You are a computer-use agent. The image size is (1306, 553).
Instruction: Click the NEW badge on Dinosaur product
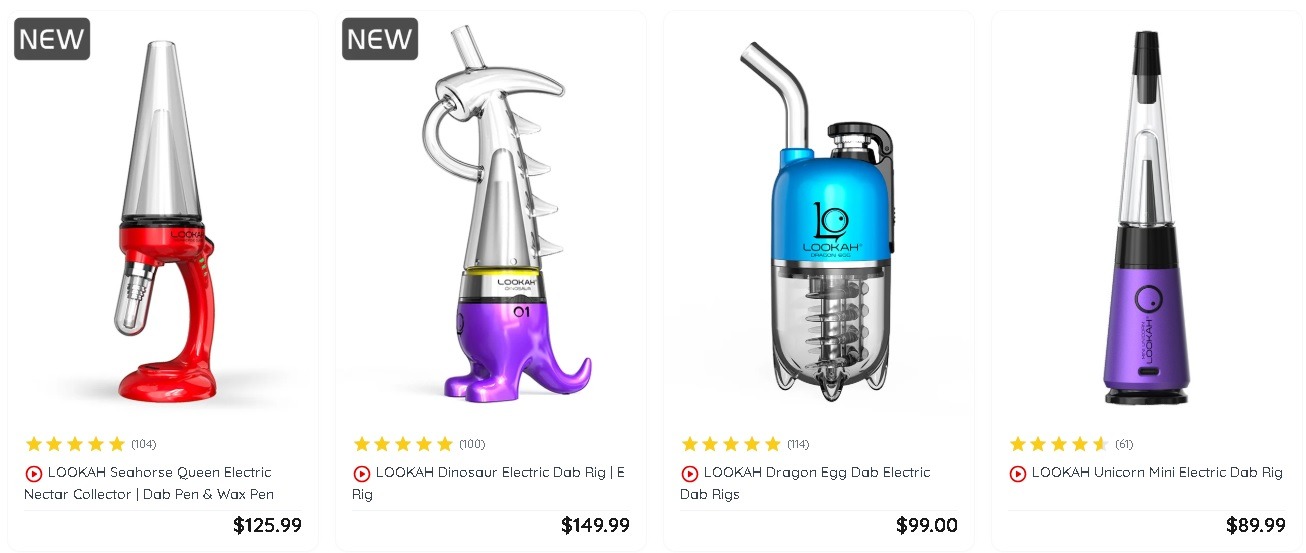[x=380, y=39]
